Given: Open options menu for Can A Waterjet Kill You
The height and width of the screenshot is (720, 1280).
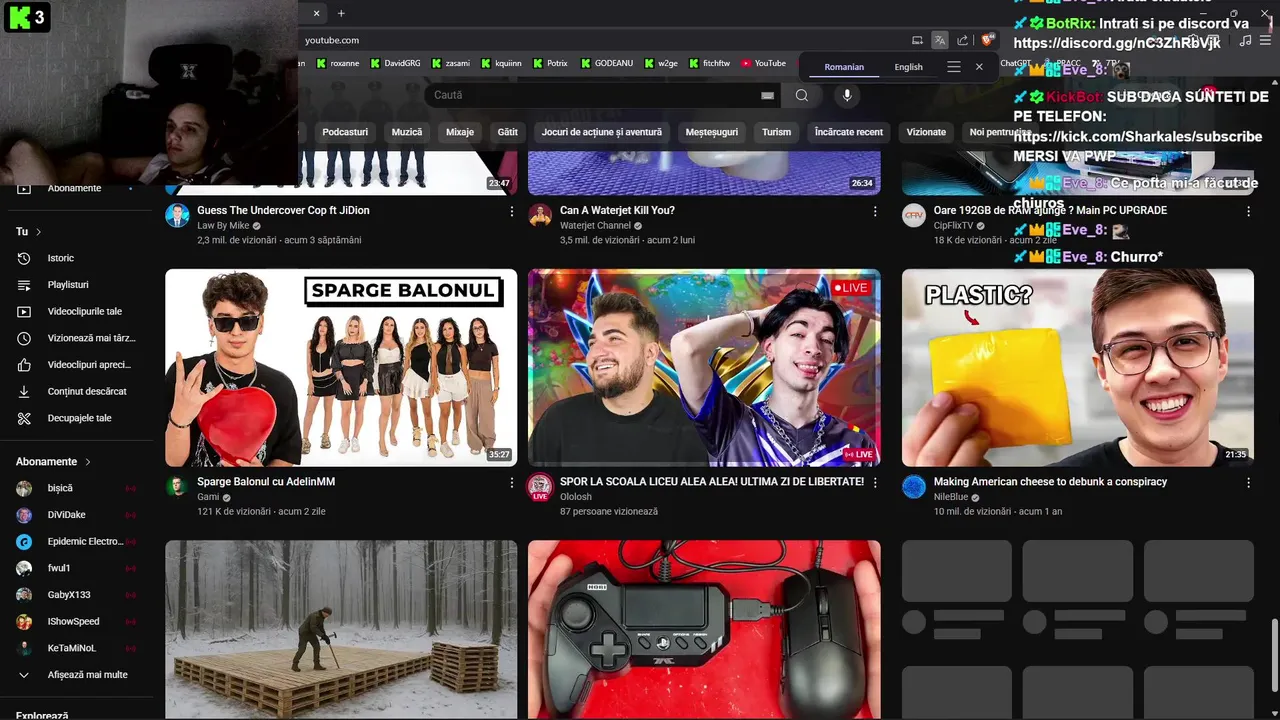Looking at the screenshot, I should 875,211.
